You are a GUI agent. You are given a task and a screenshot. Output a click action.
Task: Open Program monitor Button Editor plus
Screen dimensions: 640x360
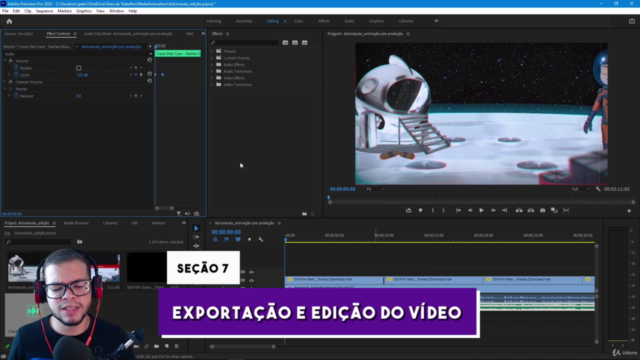pyautogui.click(x=629, y=211)
